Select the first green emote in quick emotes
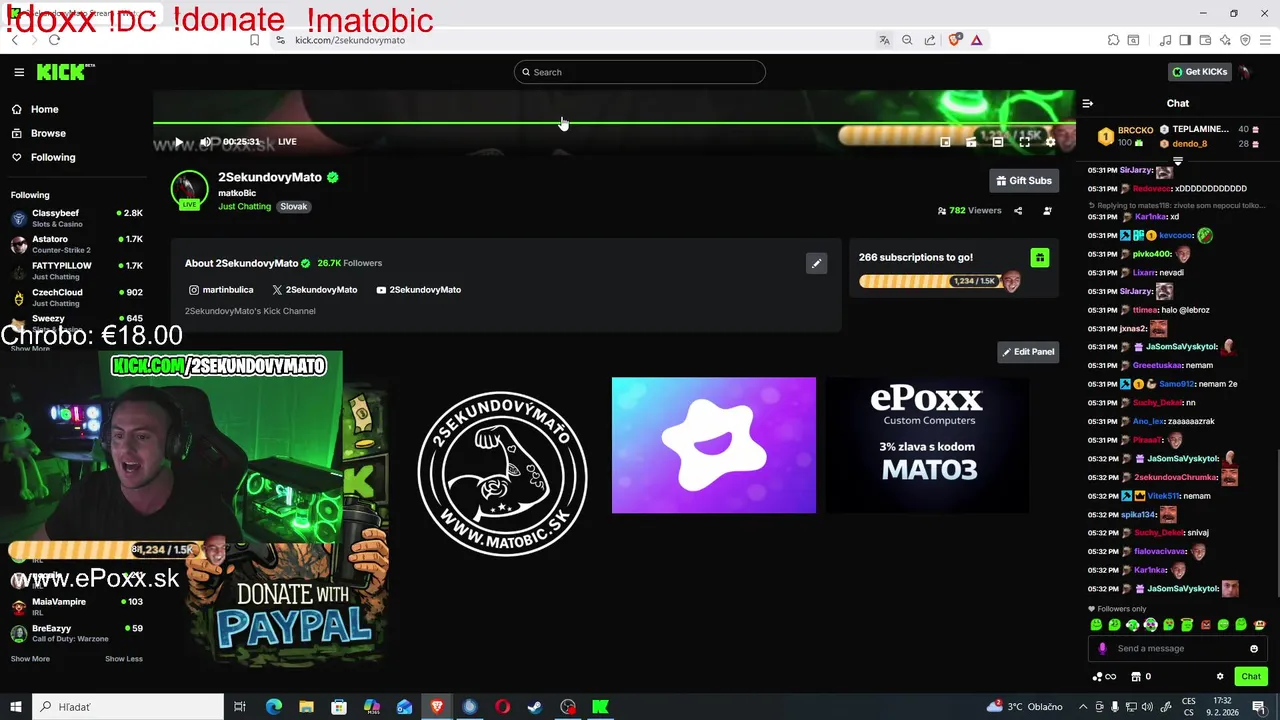 tap(1096, 625)
